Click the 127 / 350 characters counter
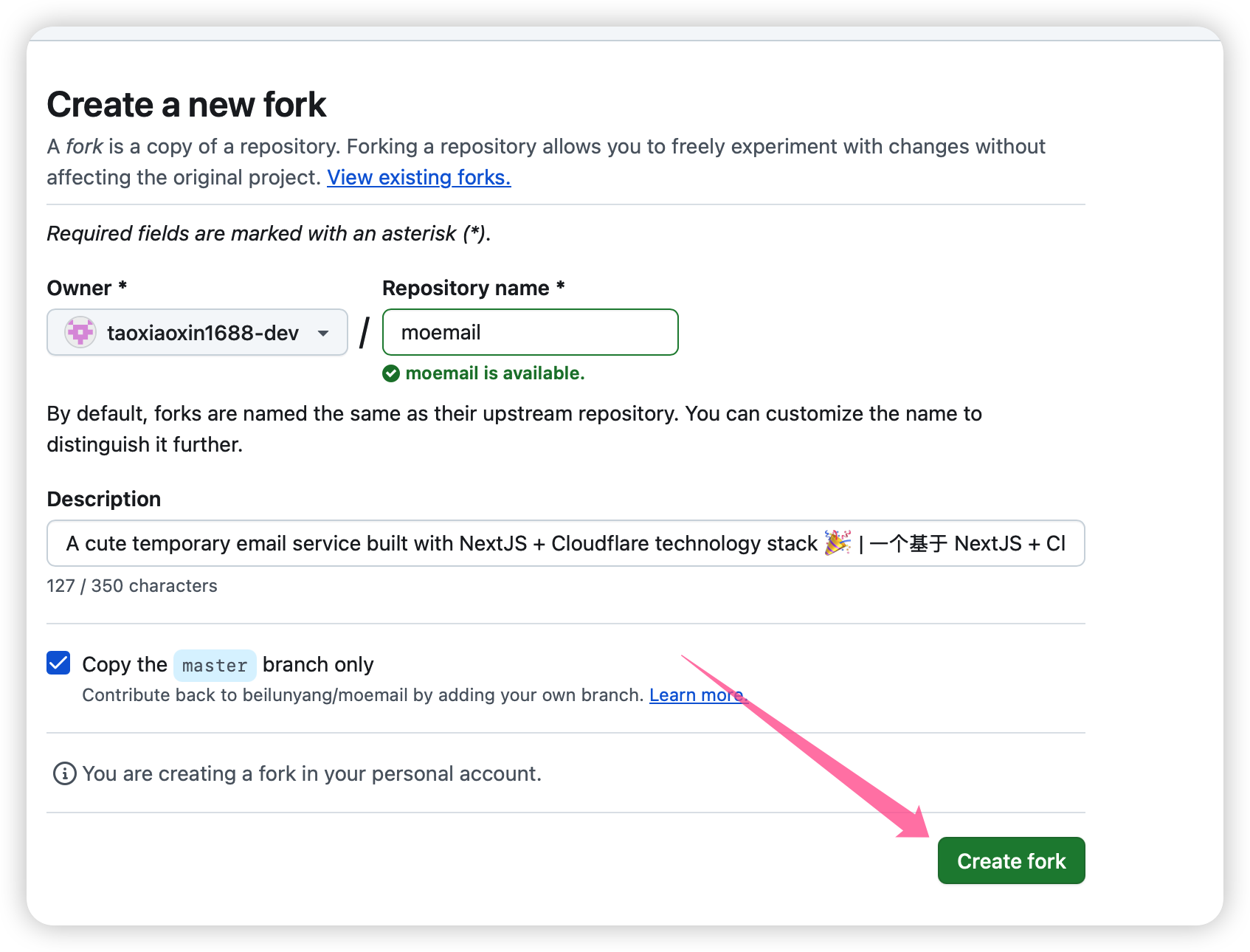 click(x=132, y=586)
